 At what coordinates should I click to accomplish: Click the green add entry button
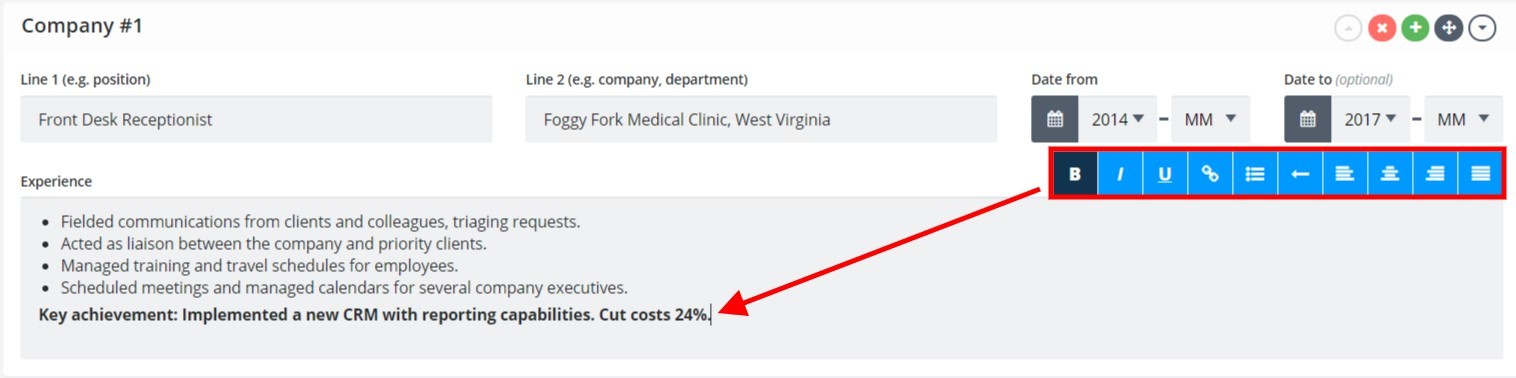[1414, 28]
